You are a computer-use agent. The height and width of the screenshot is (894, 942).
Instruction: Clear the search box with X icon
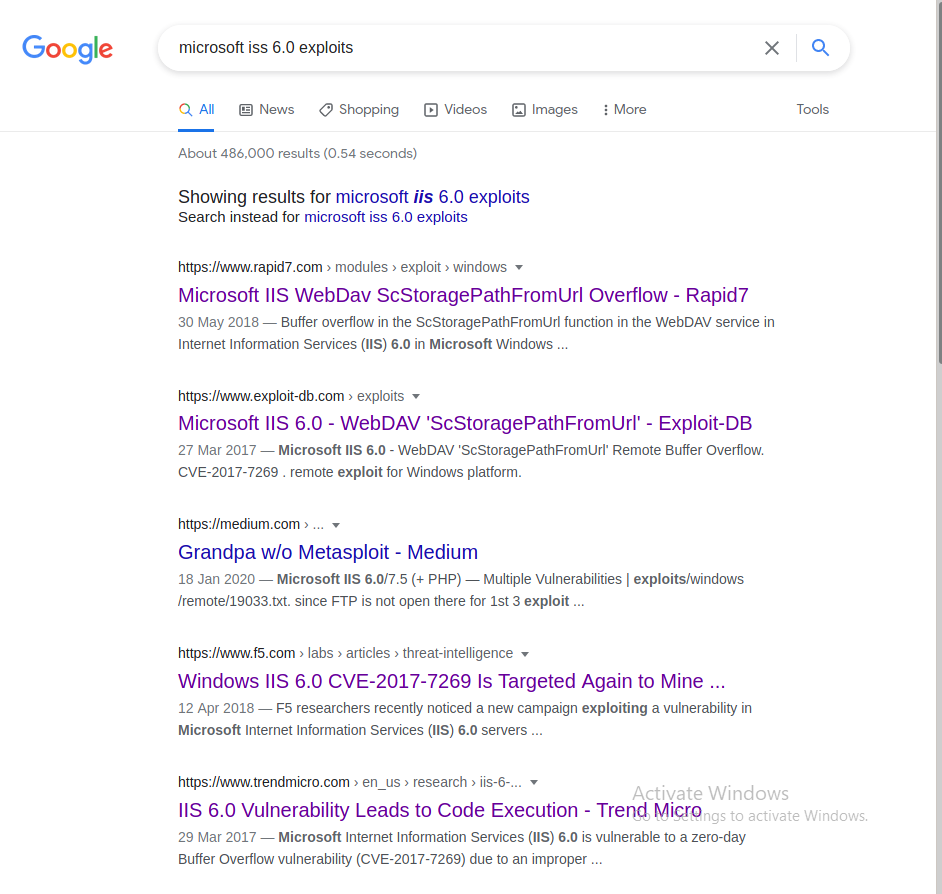772,48
